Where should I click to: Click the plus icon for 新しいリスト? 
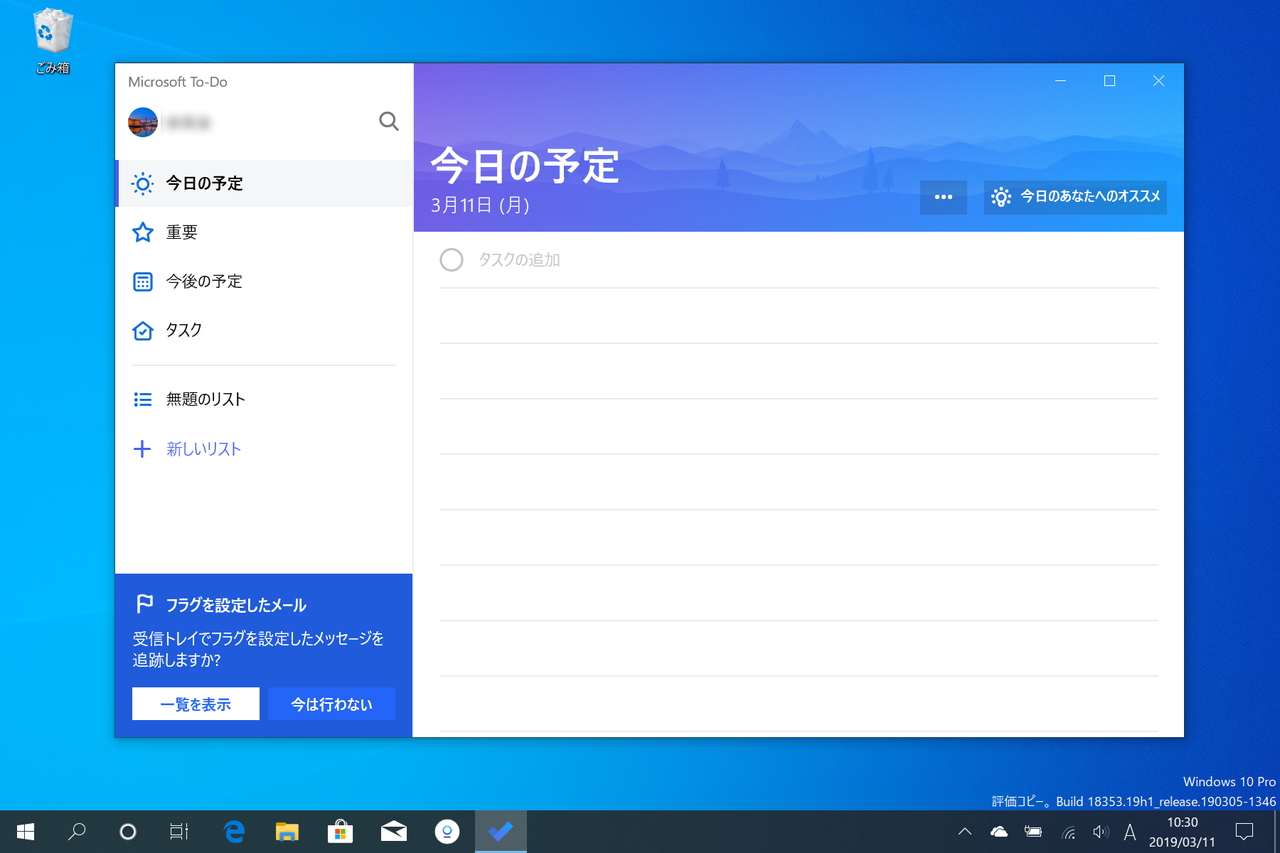(x=141, y=448)
